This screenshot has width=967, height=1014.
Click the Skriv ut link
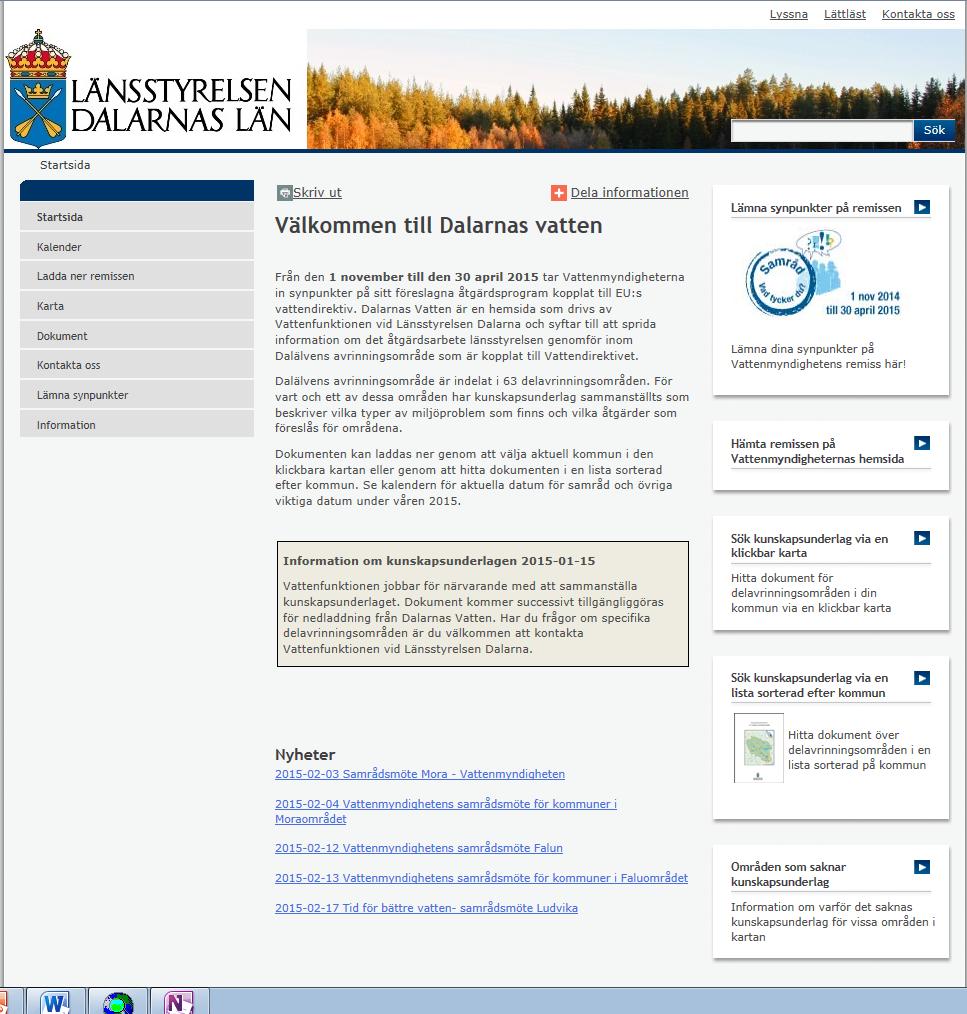317,193
